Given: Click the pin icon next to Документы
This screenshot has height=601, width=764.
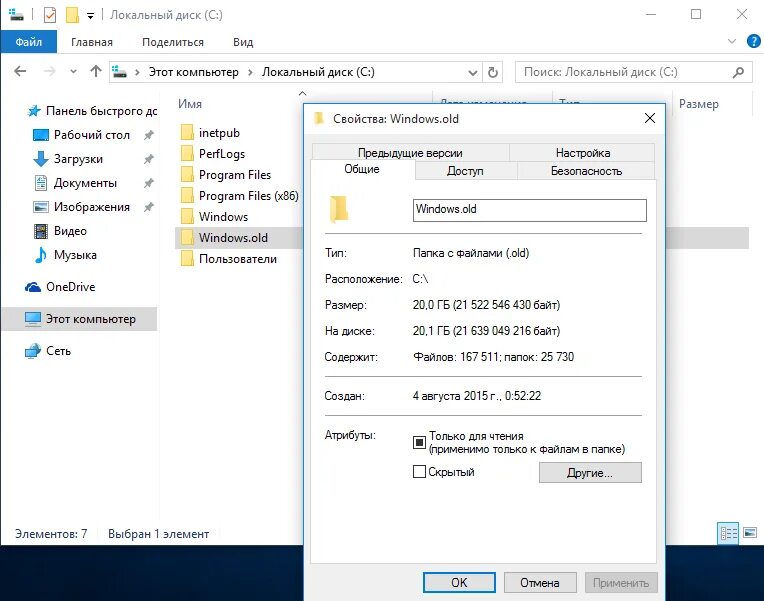Looking at the screenshot, I should pos(149,183).
